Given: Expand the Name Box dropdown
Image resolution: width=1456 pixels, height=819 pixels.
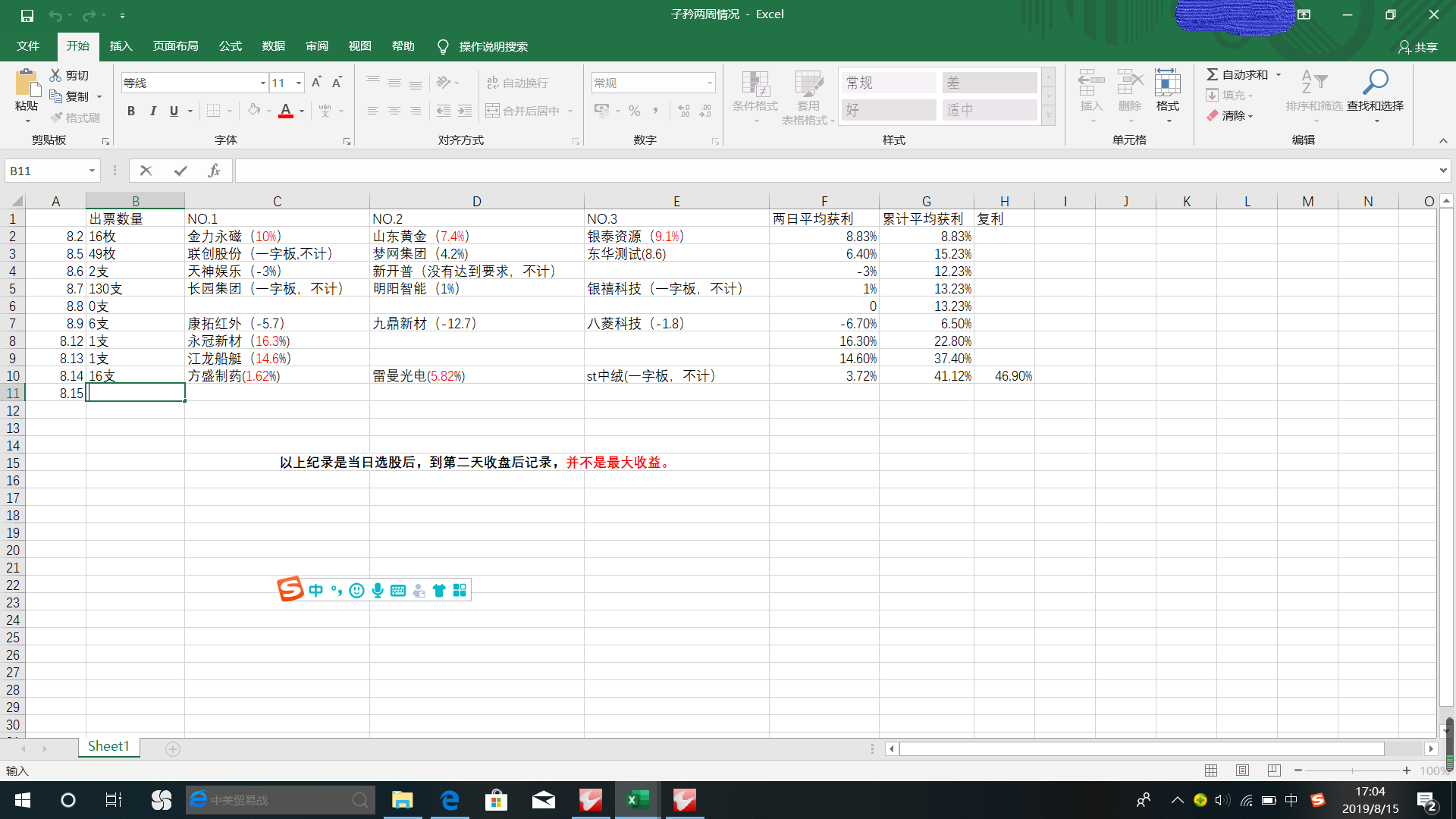Looking at the screenshot, I should (92, 171).
